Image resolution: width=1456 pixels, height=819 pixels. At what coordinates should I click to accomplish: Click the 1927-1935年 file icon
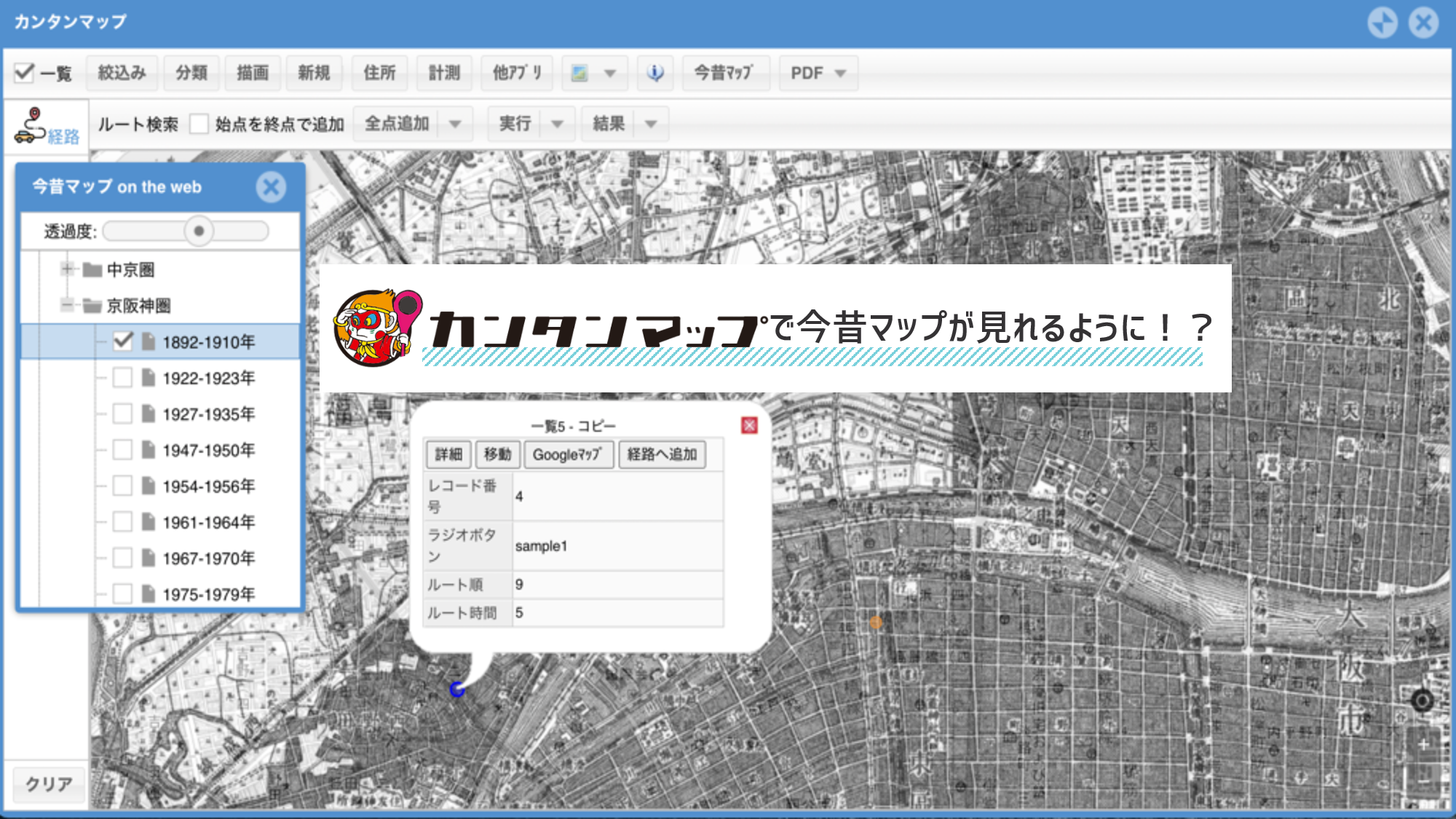click(149, 414)
